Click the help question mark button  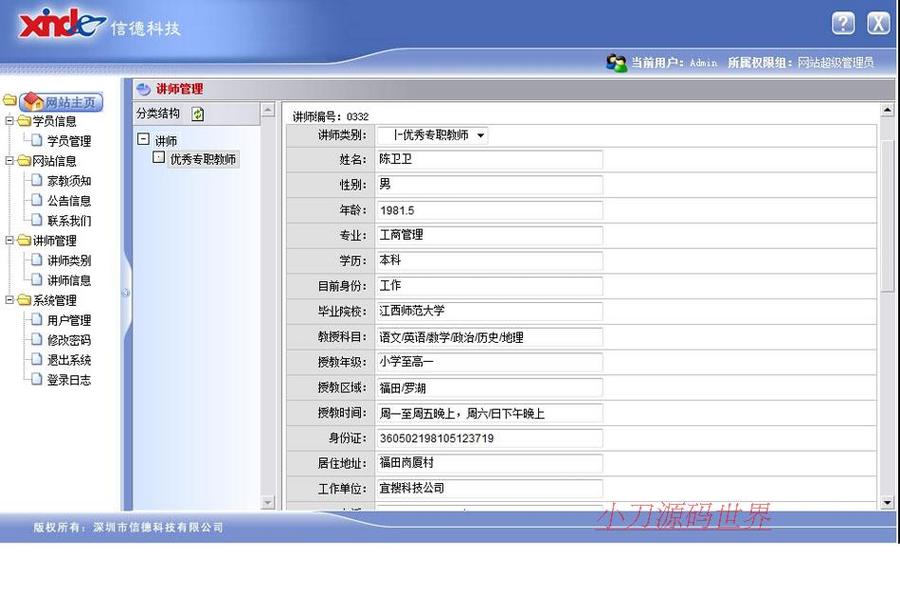click(x=841, y=22)
